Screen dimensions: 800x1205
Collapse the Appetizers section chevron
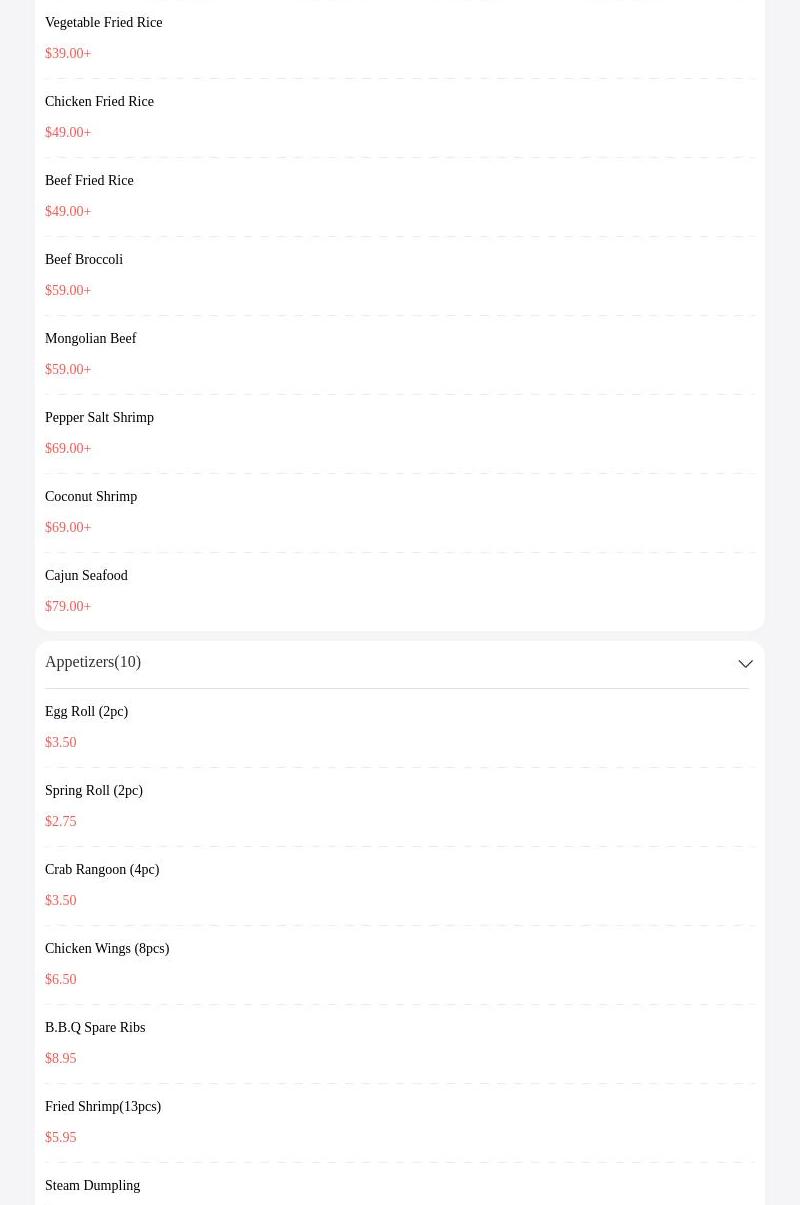pos(745,664)
